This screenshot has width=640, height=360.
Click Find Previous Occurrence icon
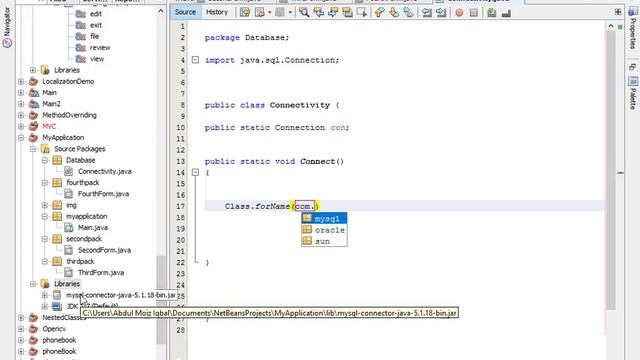click(318, 12)
